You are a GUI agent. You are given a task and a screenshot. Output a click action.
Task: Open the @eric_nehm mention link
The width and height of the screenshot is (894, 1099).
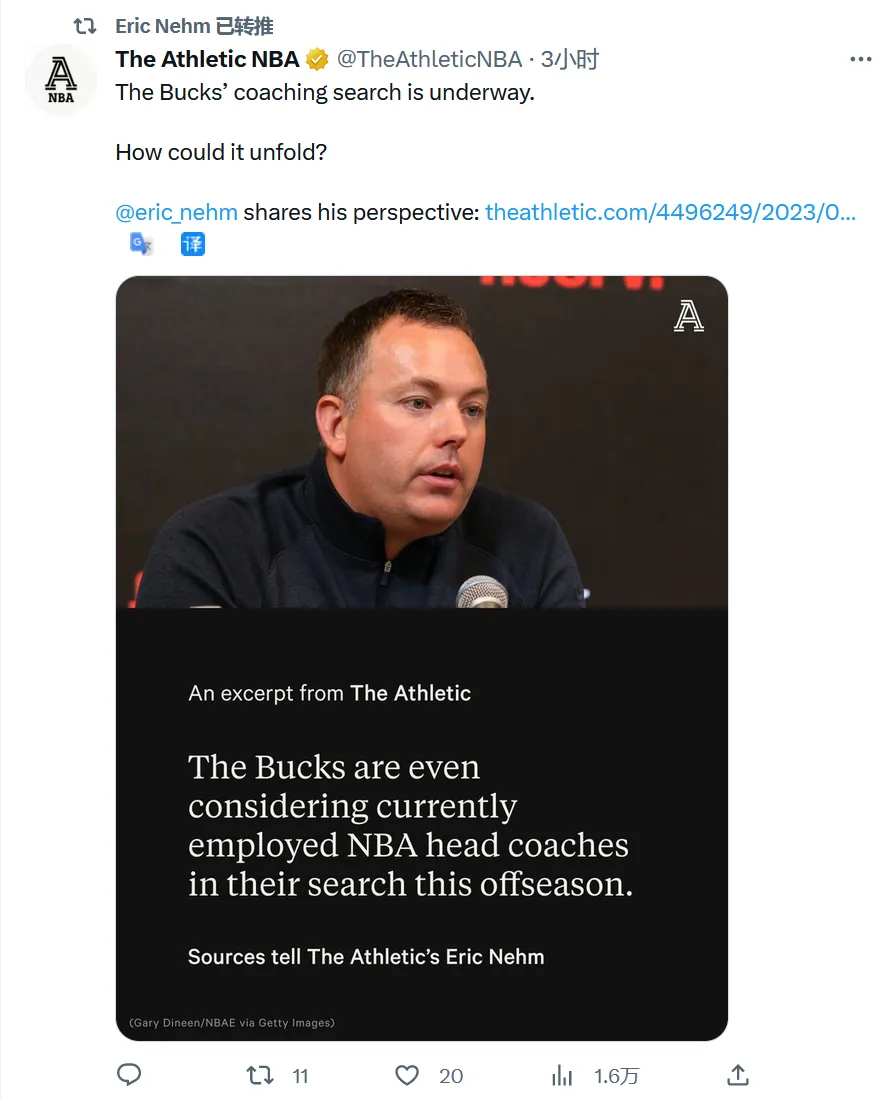click(x=177, y=212)
